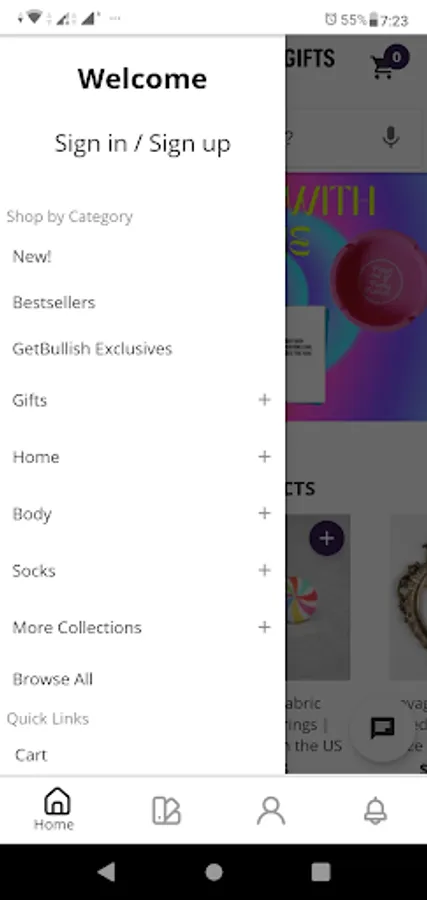Image resolution: width=427 pixels, height=900 pixels.
Task: Open the chat message bubble button
Action: (382, 728)
